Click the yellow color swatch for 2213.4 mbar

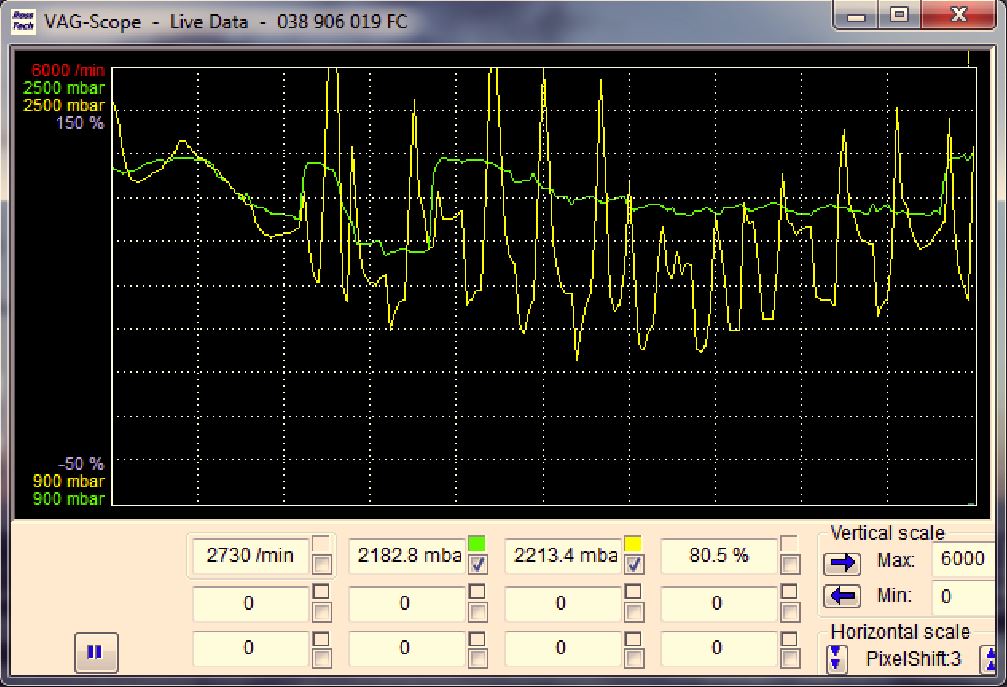click(633, 544)
